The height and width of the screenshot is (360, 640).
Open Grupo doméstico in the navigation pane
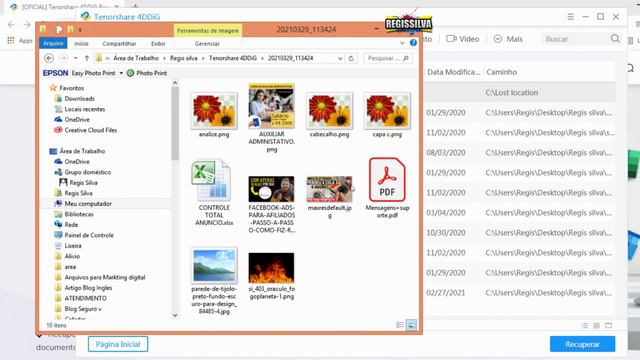(x=87, y=172)
